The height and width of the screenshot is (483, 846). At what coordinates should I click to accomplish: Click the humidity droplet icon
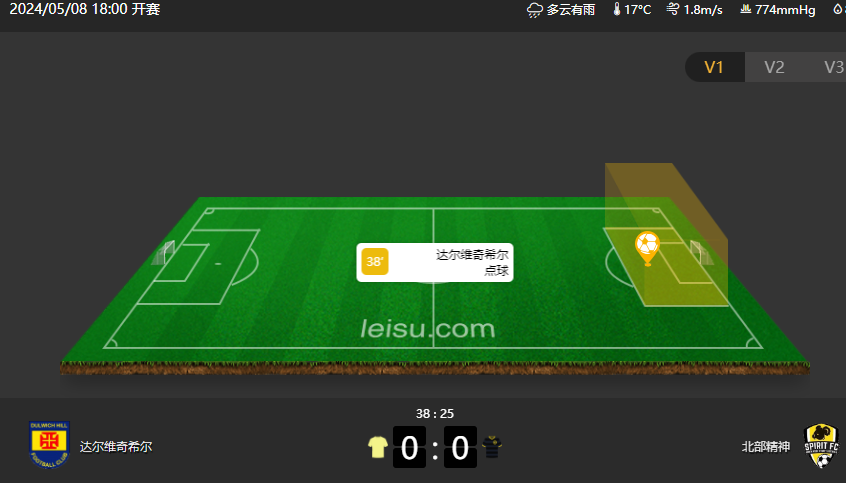[x=838, y=9]
